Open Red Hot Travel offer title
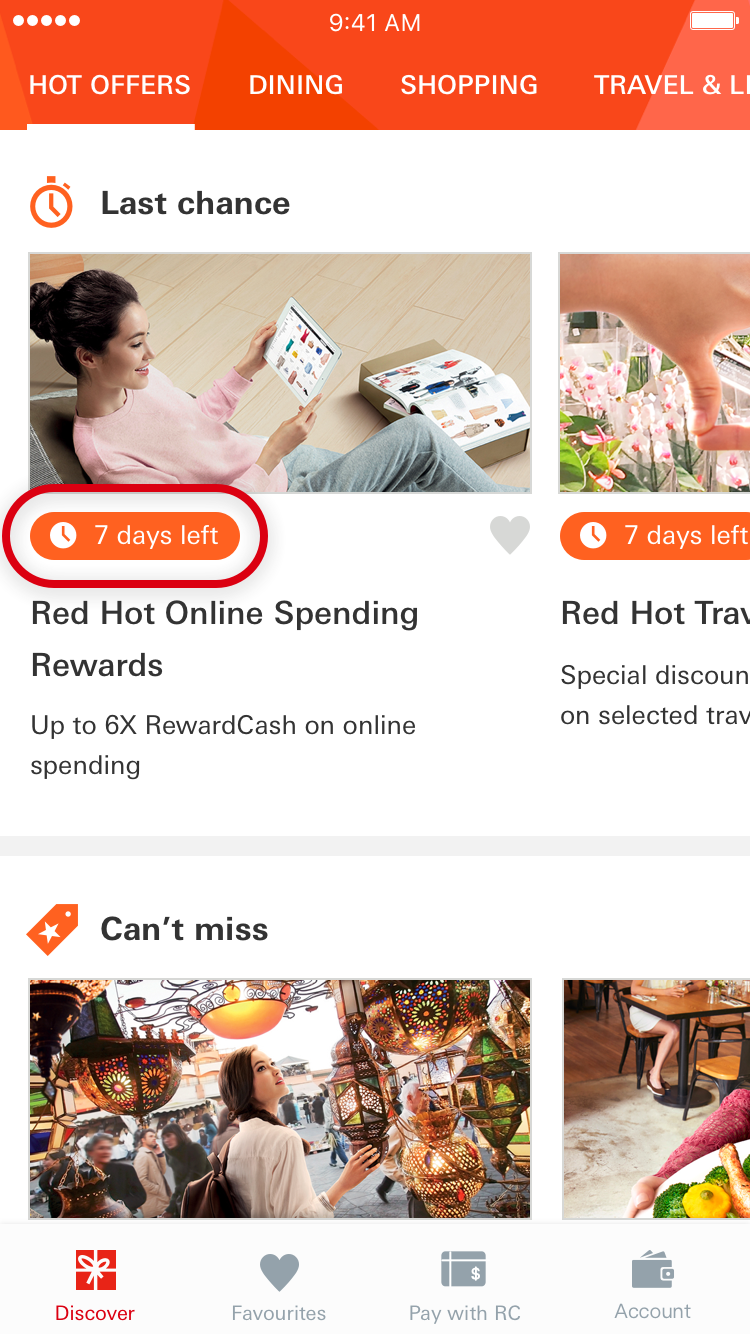 (x=655, y=613)
